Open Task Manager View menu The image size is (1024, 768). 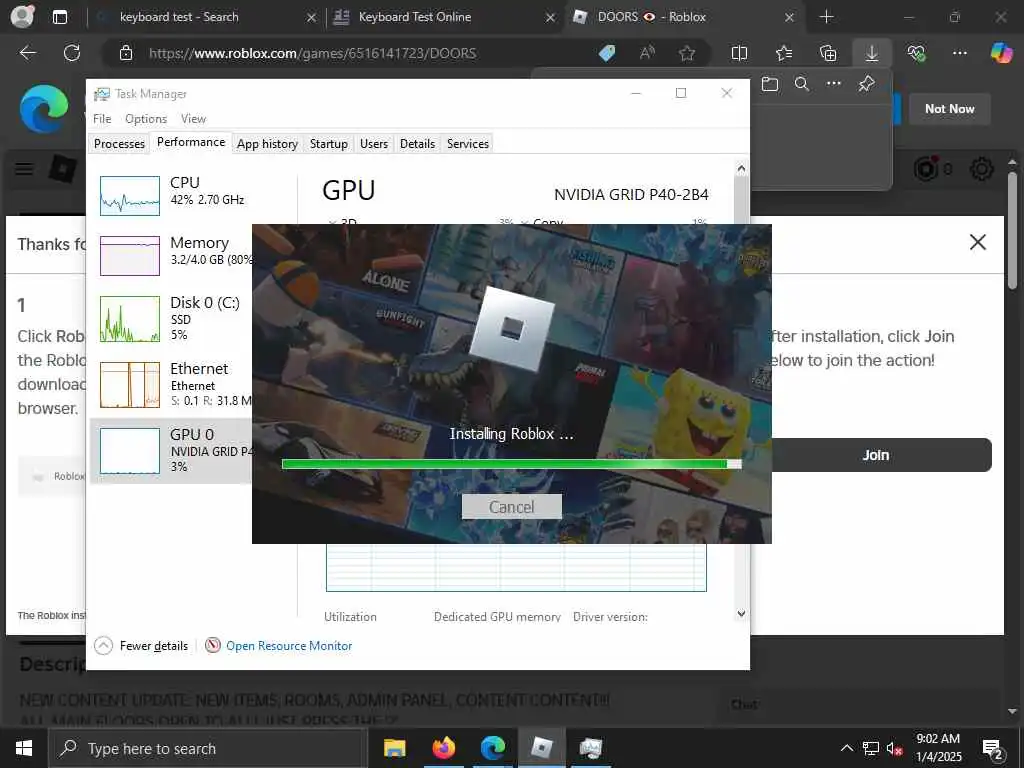coord(193,119)
